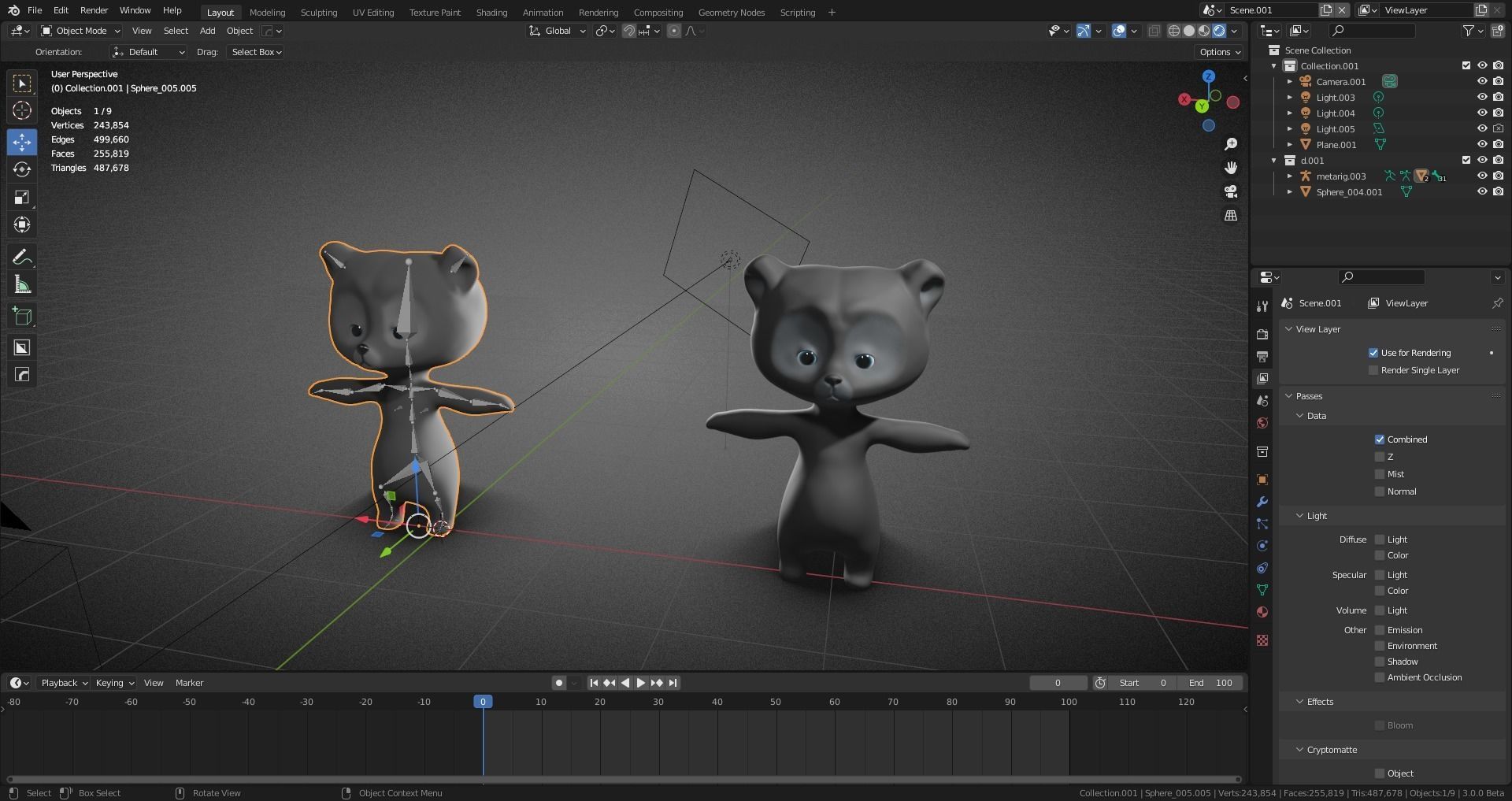Open the Render Properties tab icon

[x=1262, y=333]
